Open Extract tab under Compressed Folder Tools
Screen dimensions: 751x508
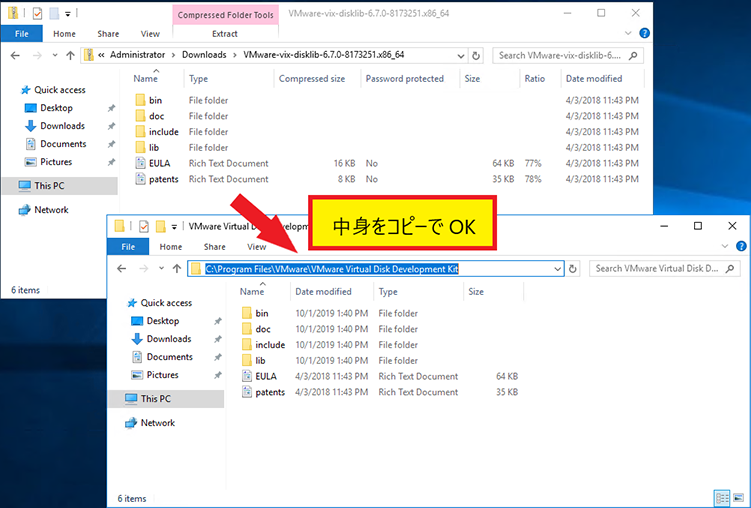pos(225,34)
